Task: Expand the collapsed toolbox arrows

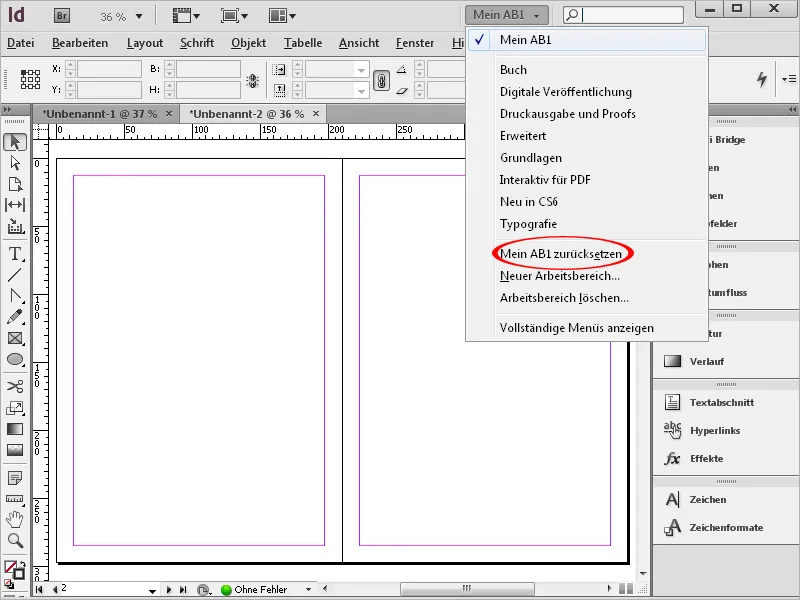Action: (x=7, y=109)
